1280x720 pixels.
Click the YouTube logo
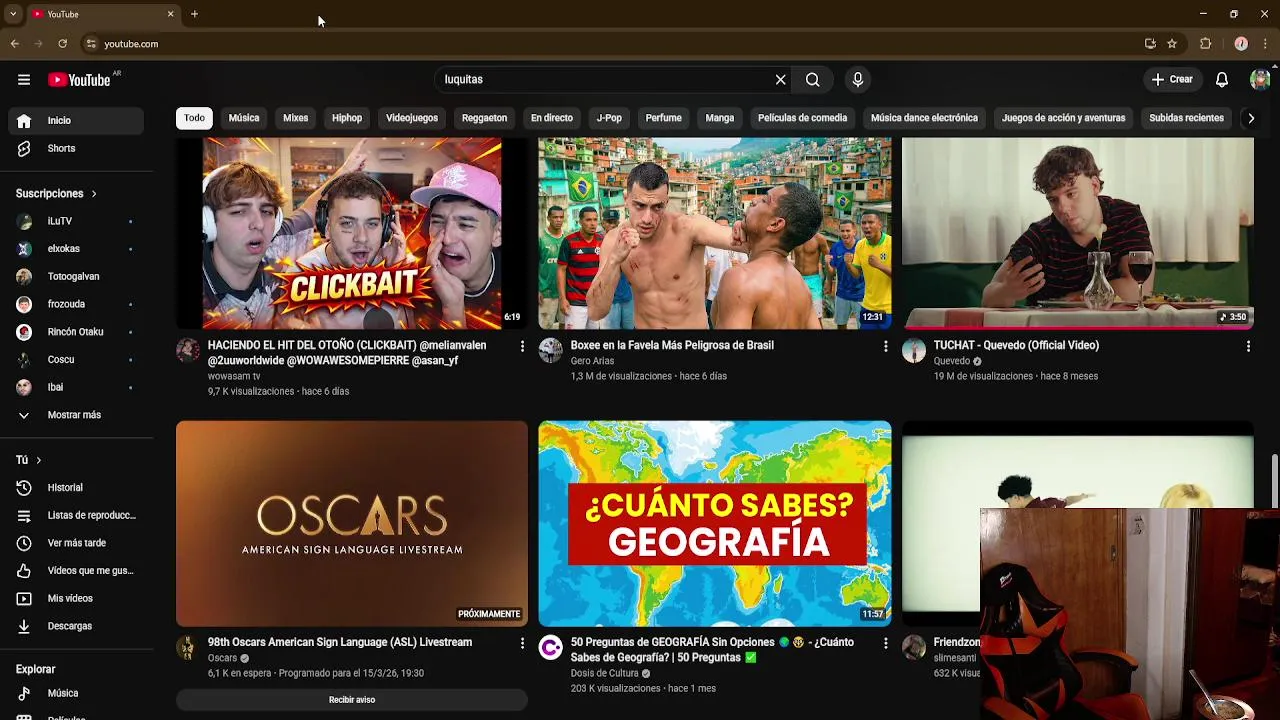[x=79, y=80]
